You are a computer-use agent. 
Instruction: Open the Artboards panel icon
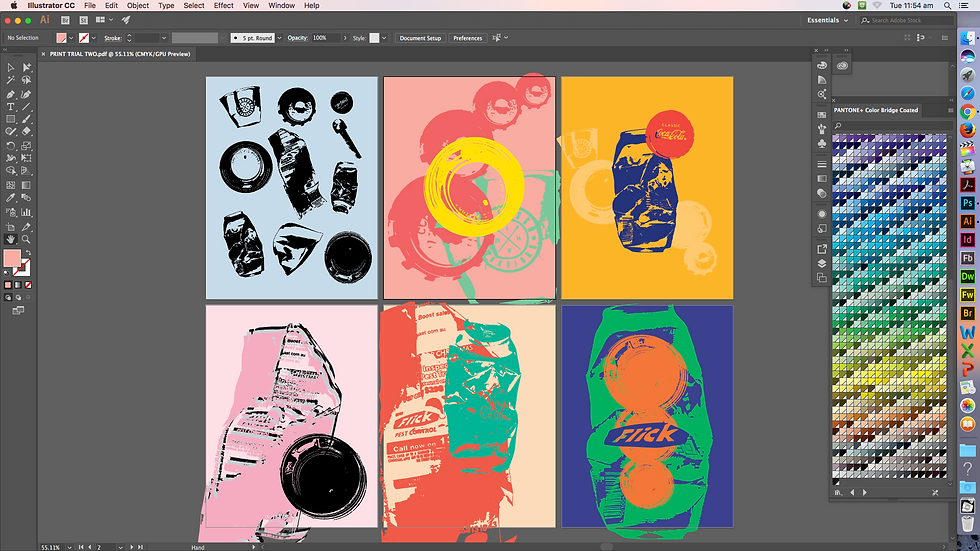click(822, 278)
